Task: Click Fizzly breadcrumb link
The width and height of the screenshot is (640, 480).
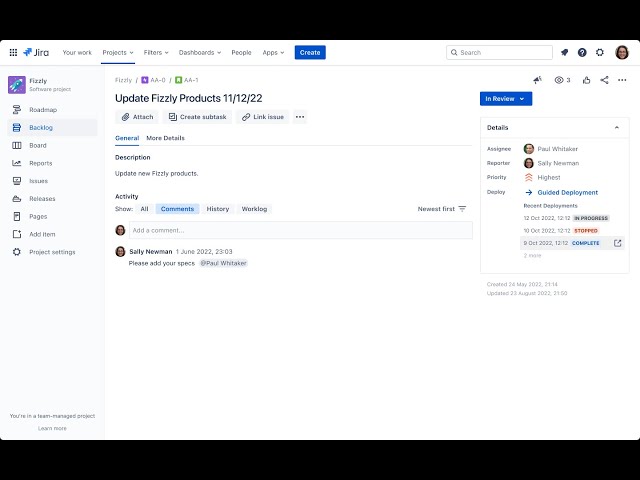Action: pos(123,80)
